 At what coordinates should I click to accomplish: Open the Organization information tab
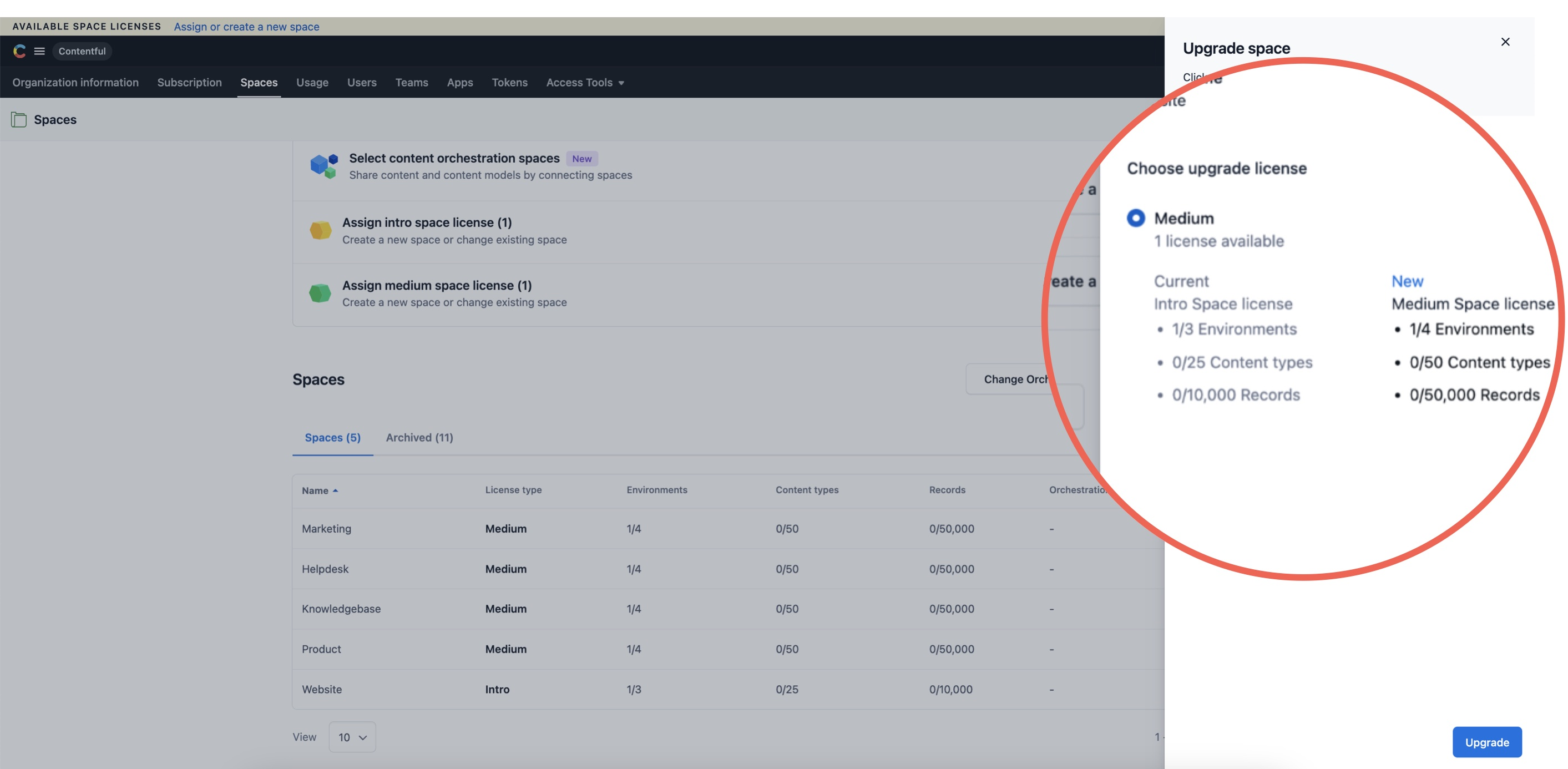(74, 81)
